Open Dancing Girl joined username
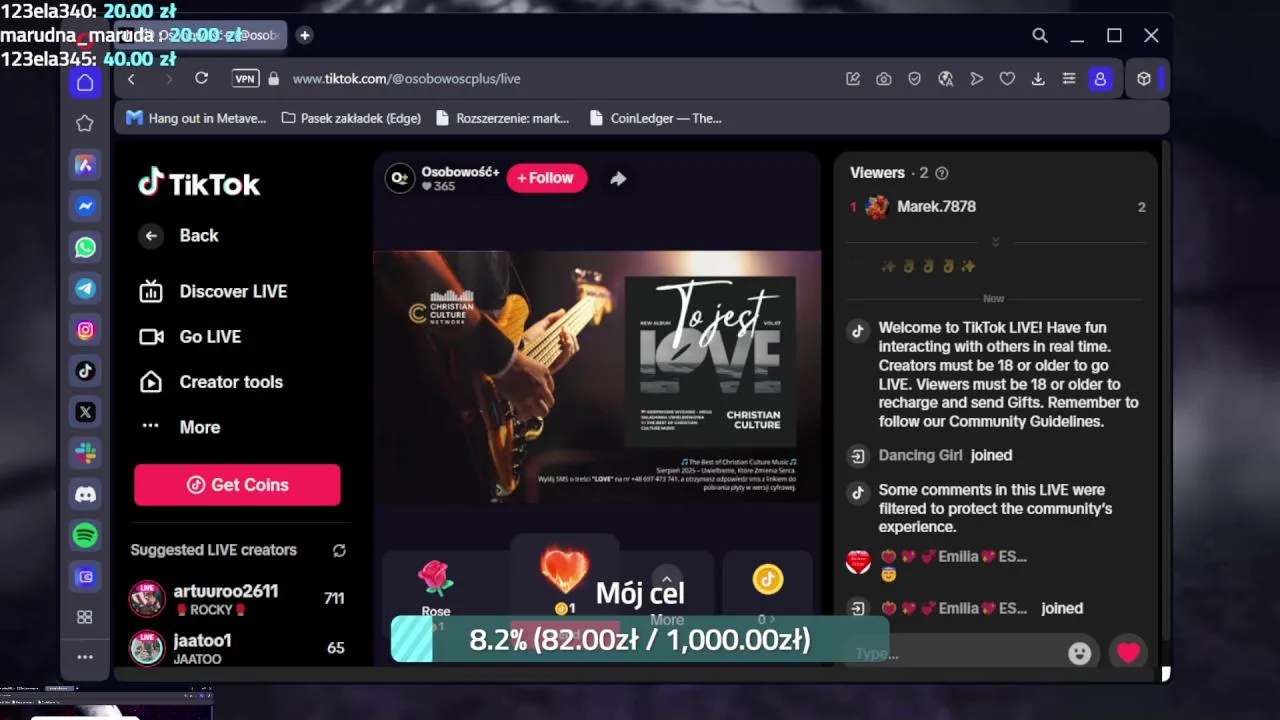1280x720 pixels. coord(920,455)
